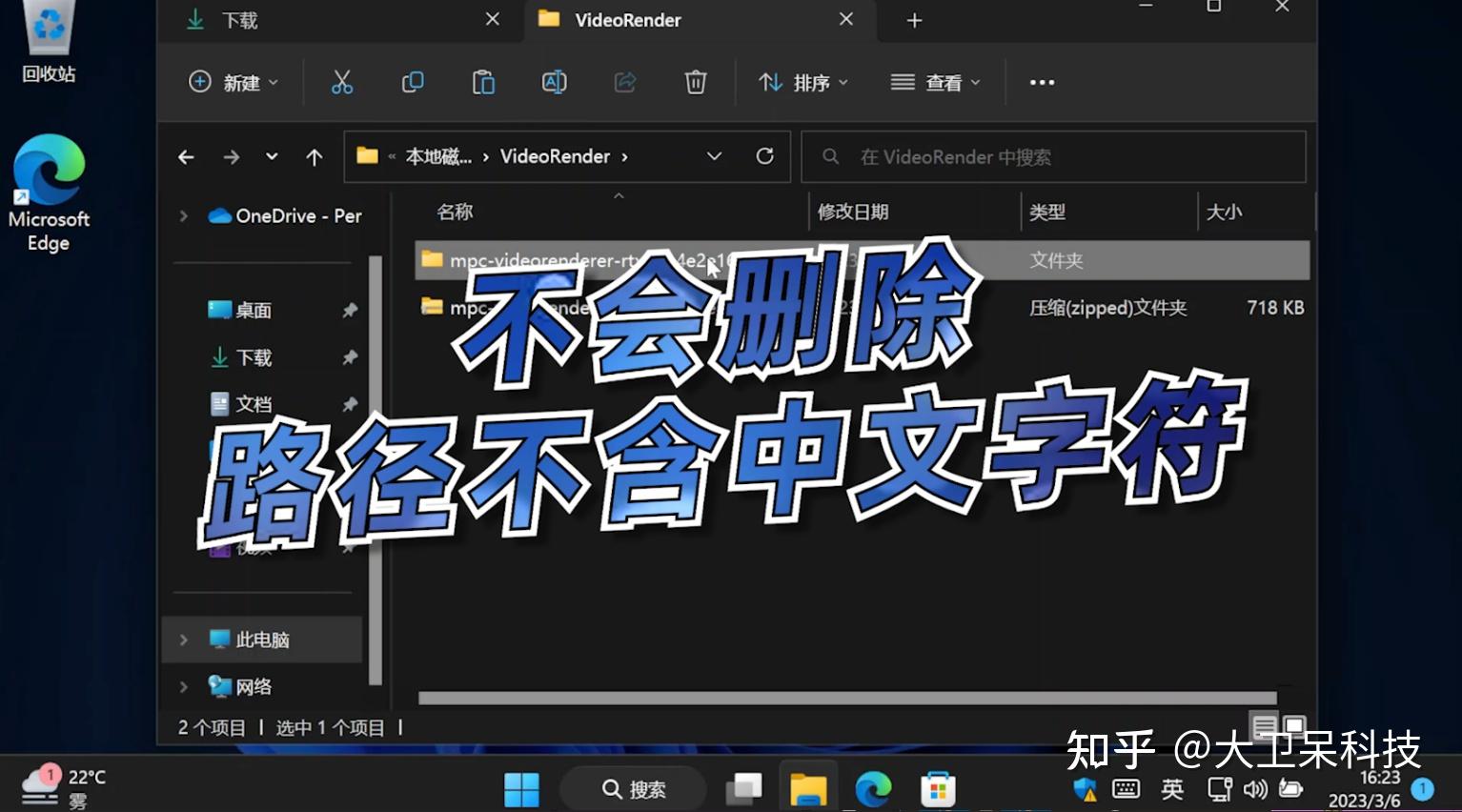The image size is (1462, 812).
Task: Switch to large icons view at bottom right
Action: tap(1293, 724)
